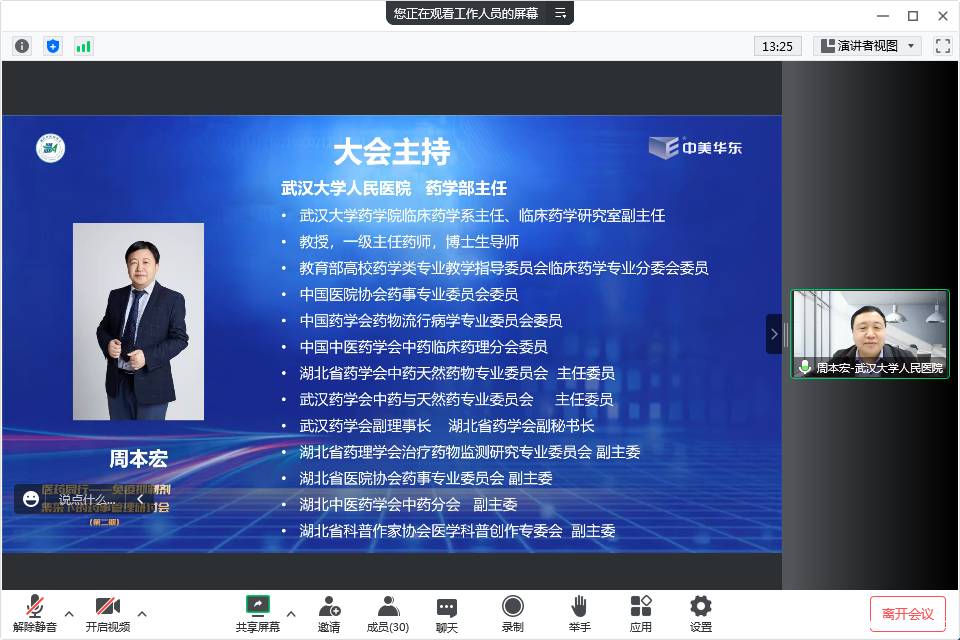The image size is (960, 640).
Task: Open the Invite (邀请) panel
Action: click(329, 612)
